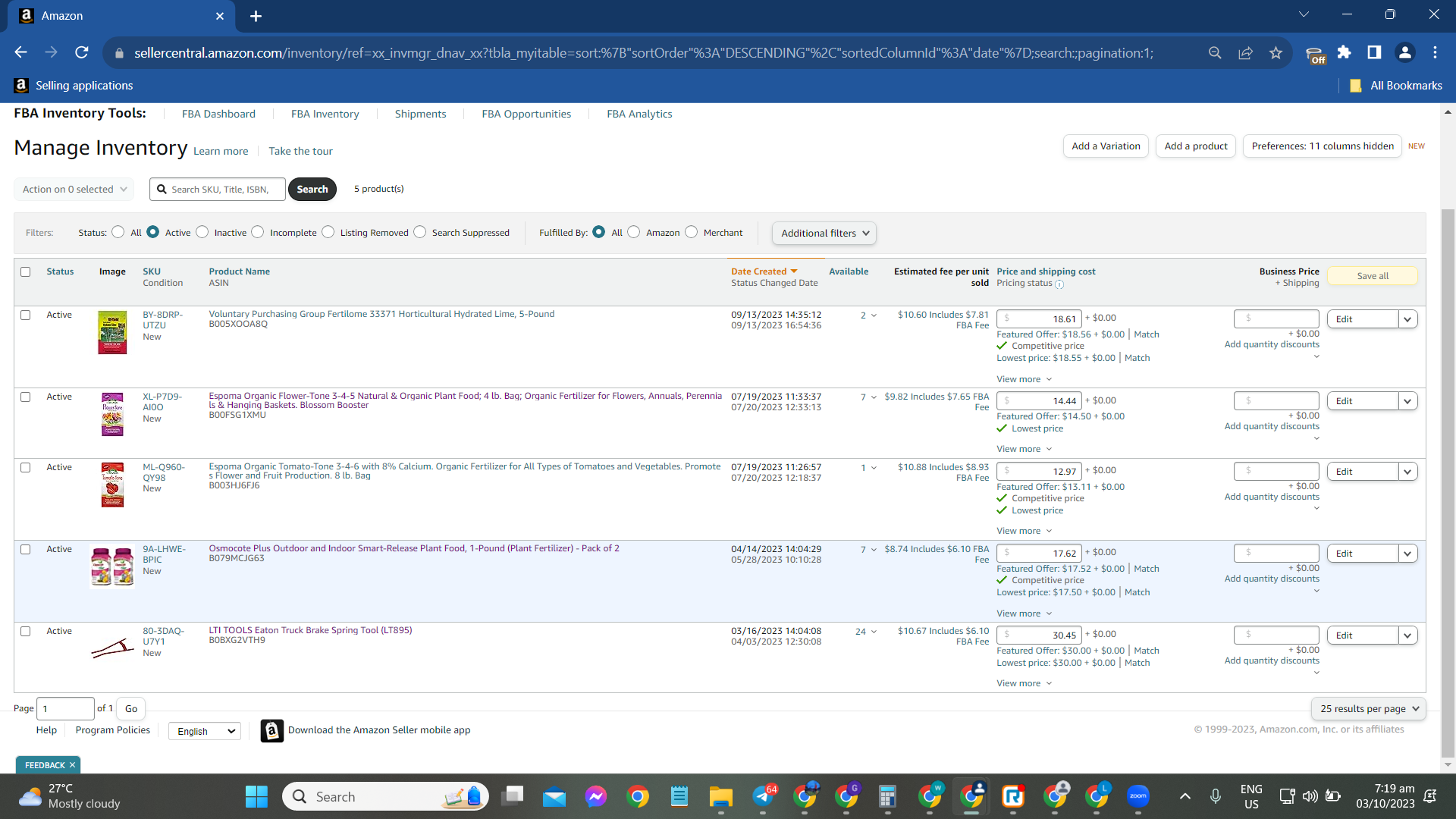Screen dimensions: 1456x819
Task: Expand the Additional filters dropdown
Action: tap(824, 233)
